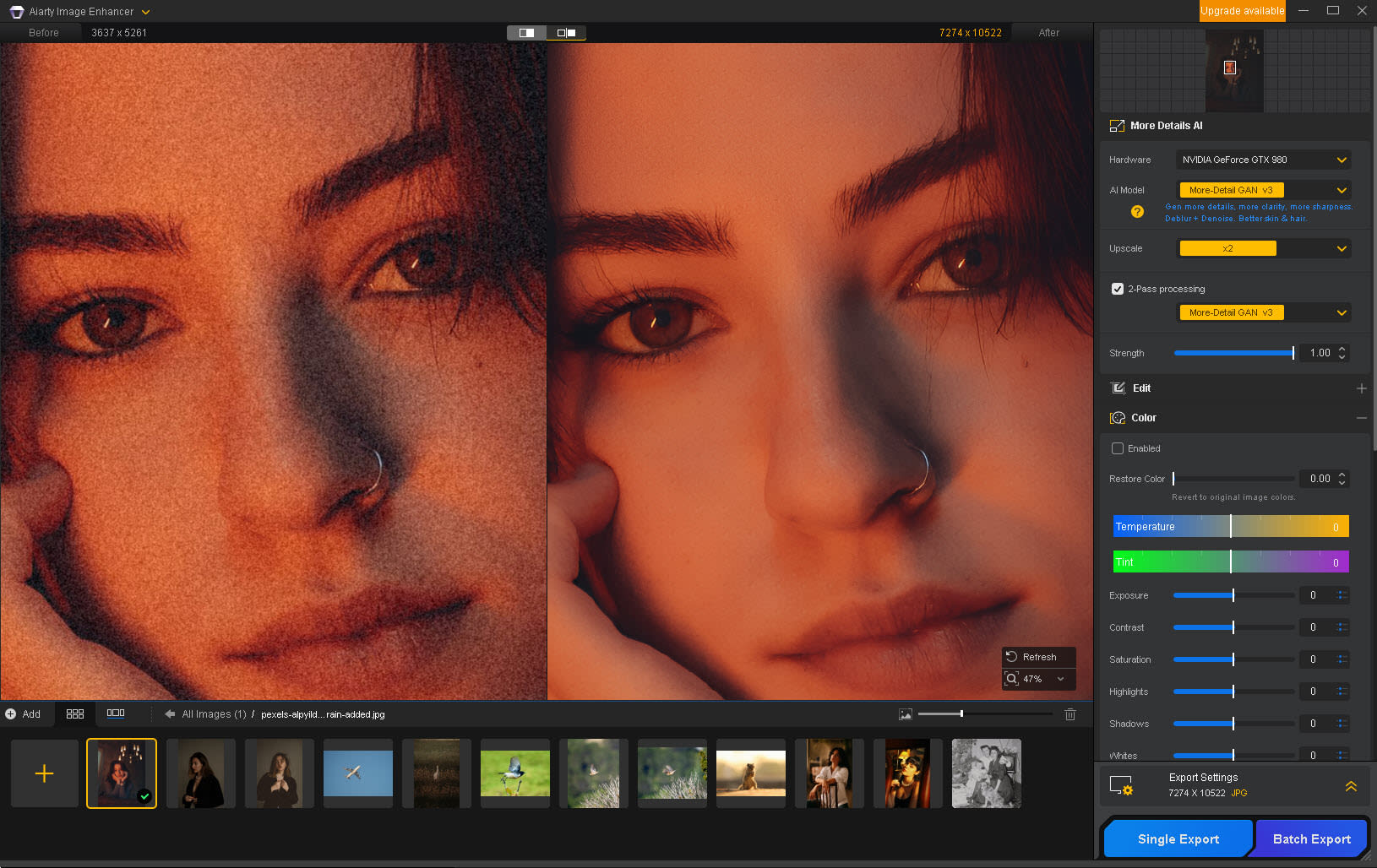Viewport: 1377px width, 868px height.
Task: Click the Batch Export button
Action: pyautogui.click(x=1312, y=838)
